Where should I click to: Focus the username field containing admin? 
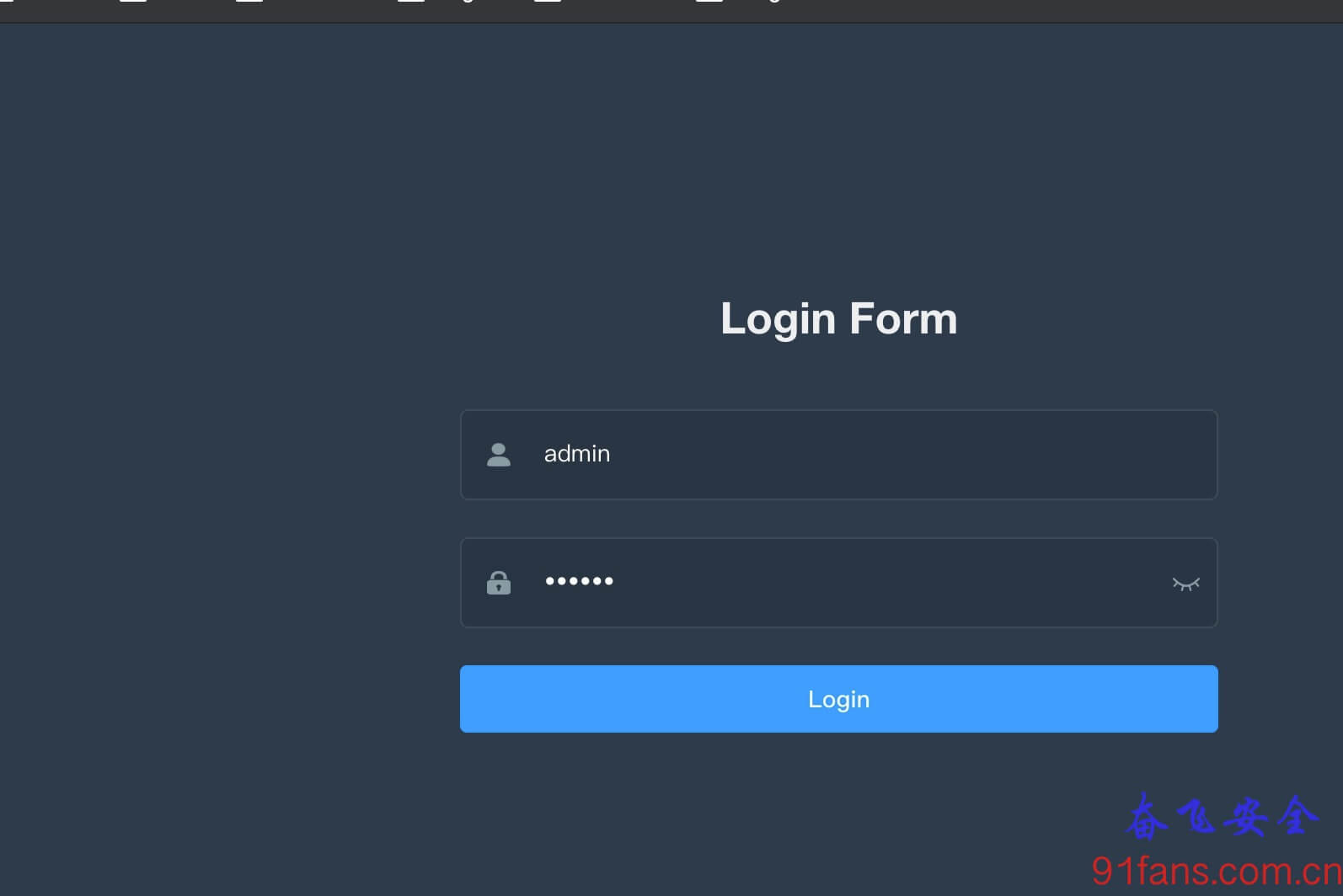838,455
